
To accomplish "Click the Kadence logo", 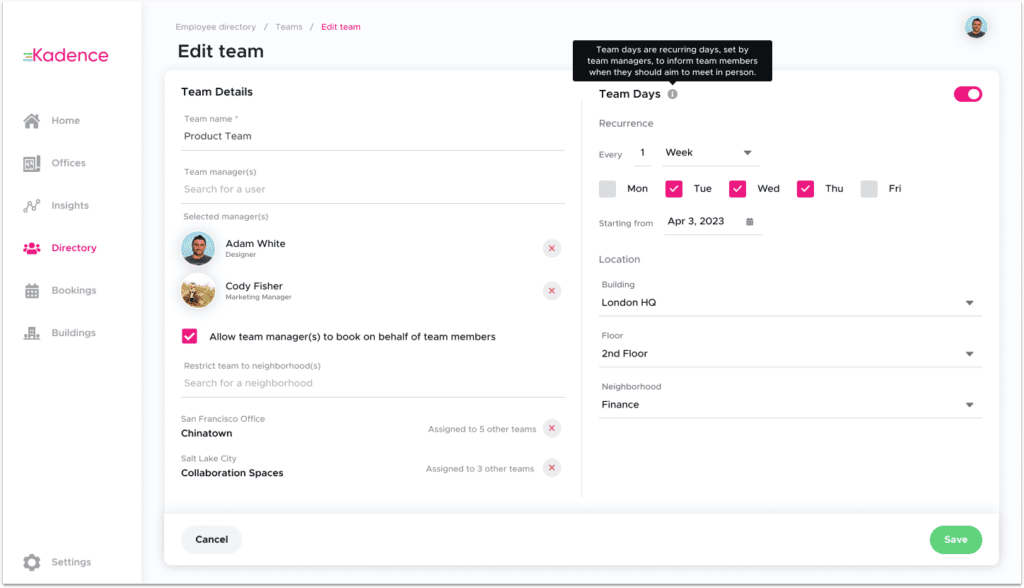I will tap(65, 56).
